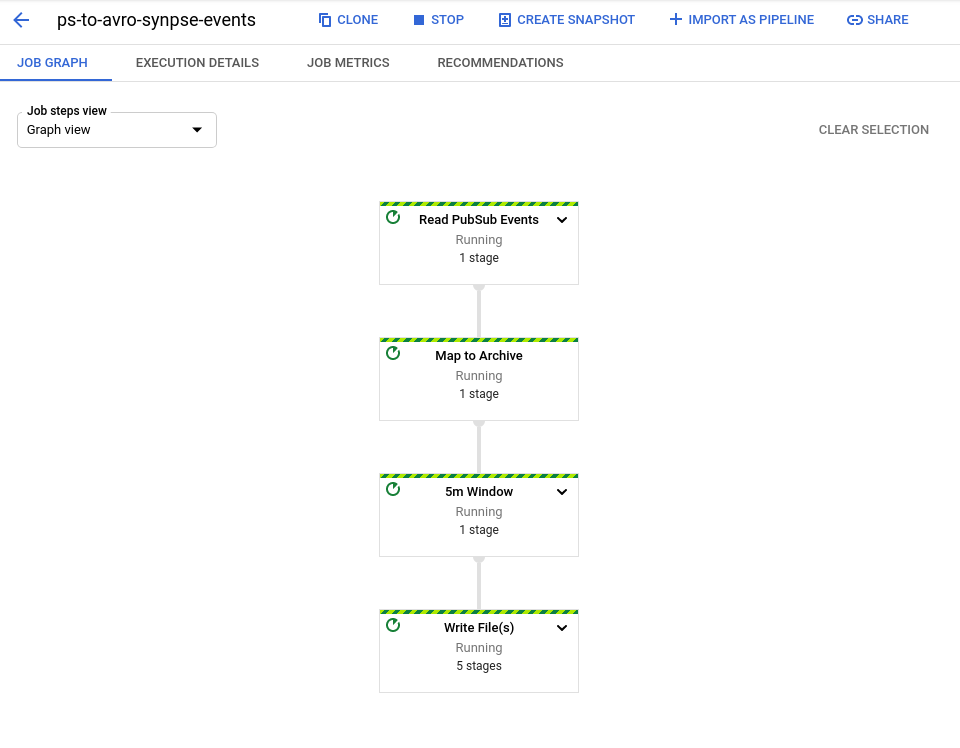Expand the Read PubSub Events step
Screen dimensions: 960x748
562,219
